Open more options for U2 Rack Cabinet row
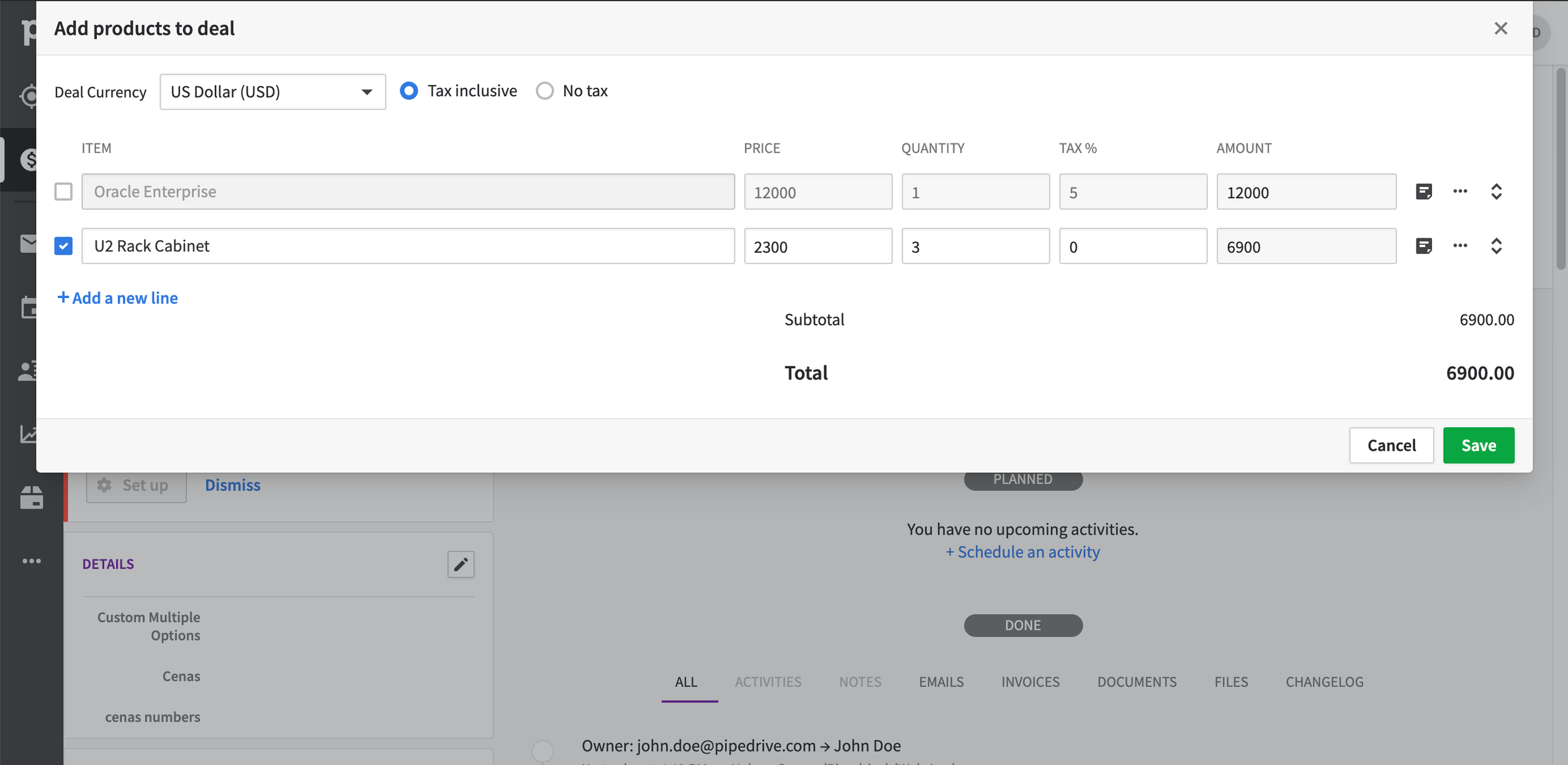 click(x=1460, y=246)
